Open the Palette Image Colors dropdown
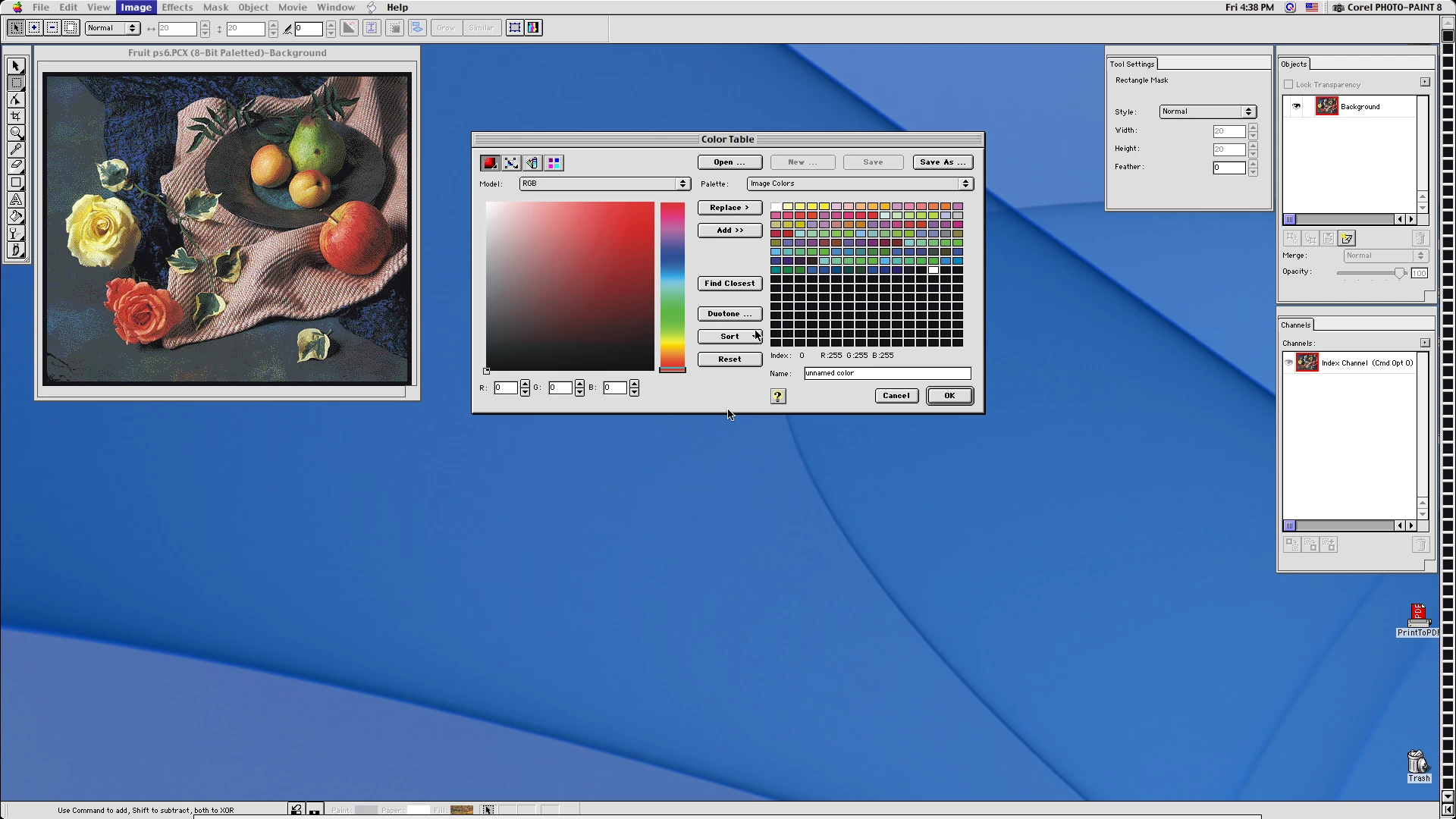The image size is (1456, 819). click(860, 184)
